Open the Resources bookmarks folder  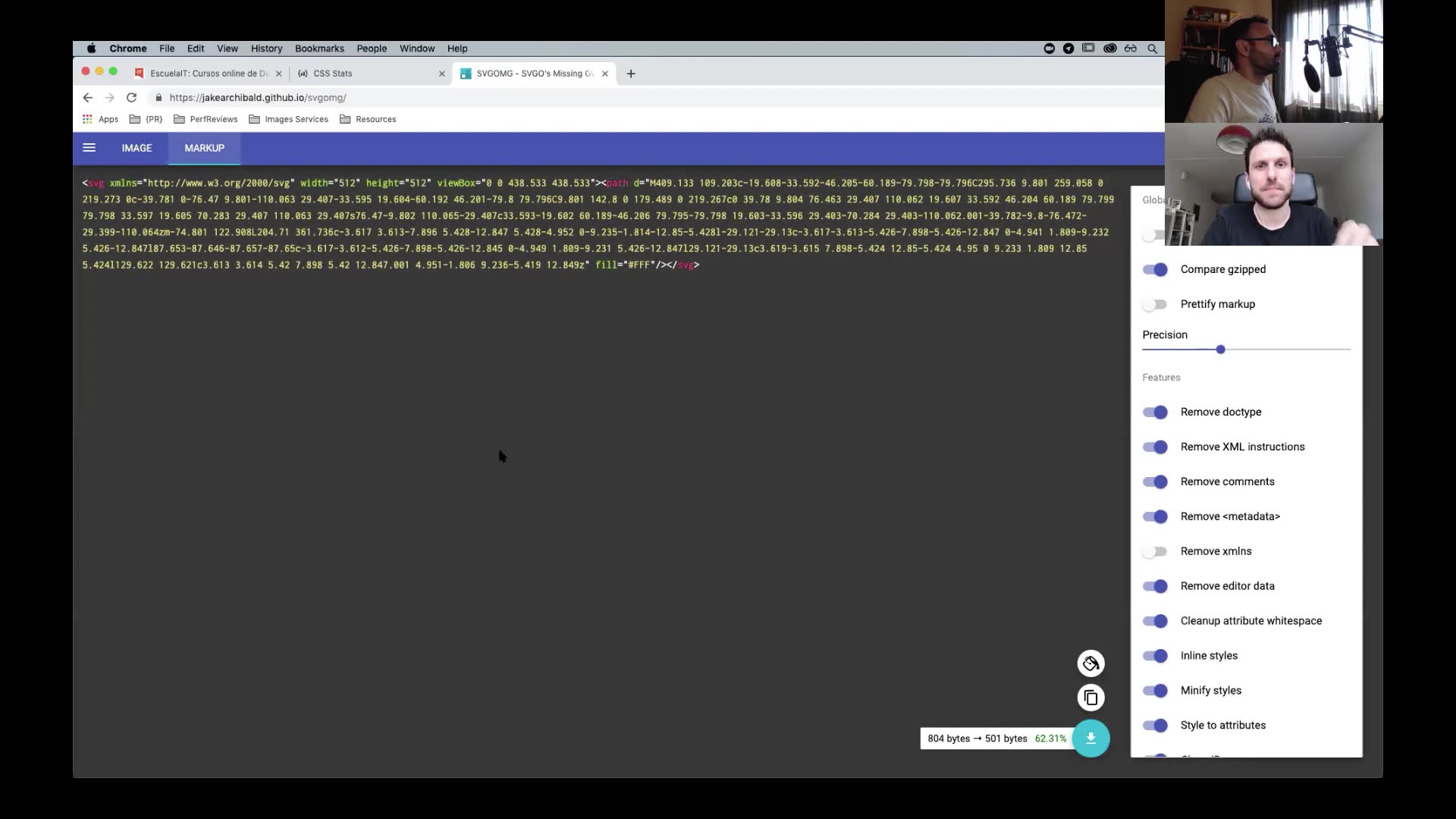(368, 119)
